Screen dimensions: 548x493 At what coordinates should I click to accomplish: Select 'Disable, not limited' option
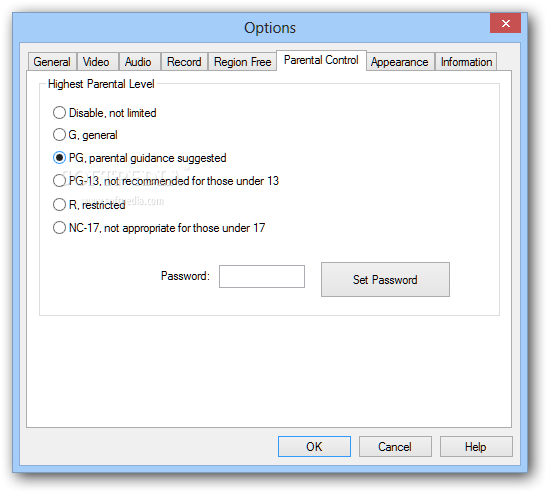104,113
